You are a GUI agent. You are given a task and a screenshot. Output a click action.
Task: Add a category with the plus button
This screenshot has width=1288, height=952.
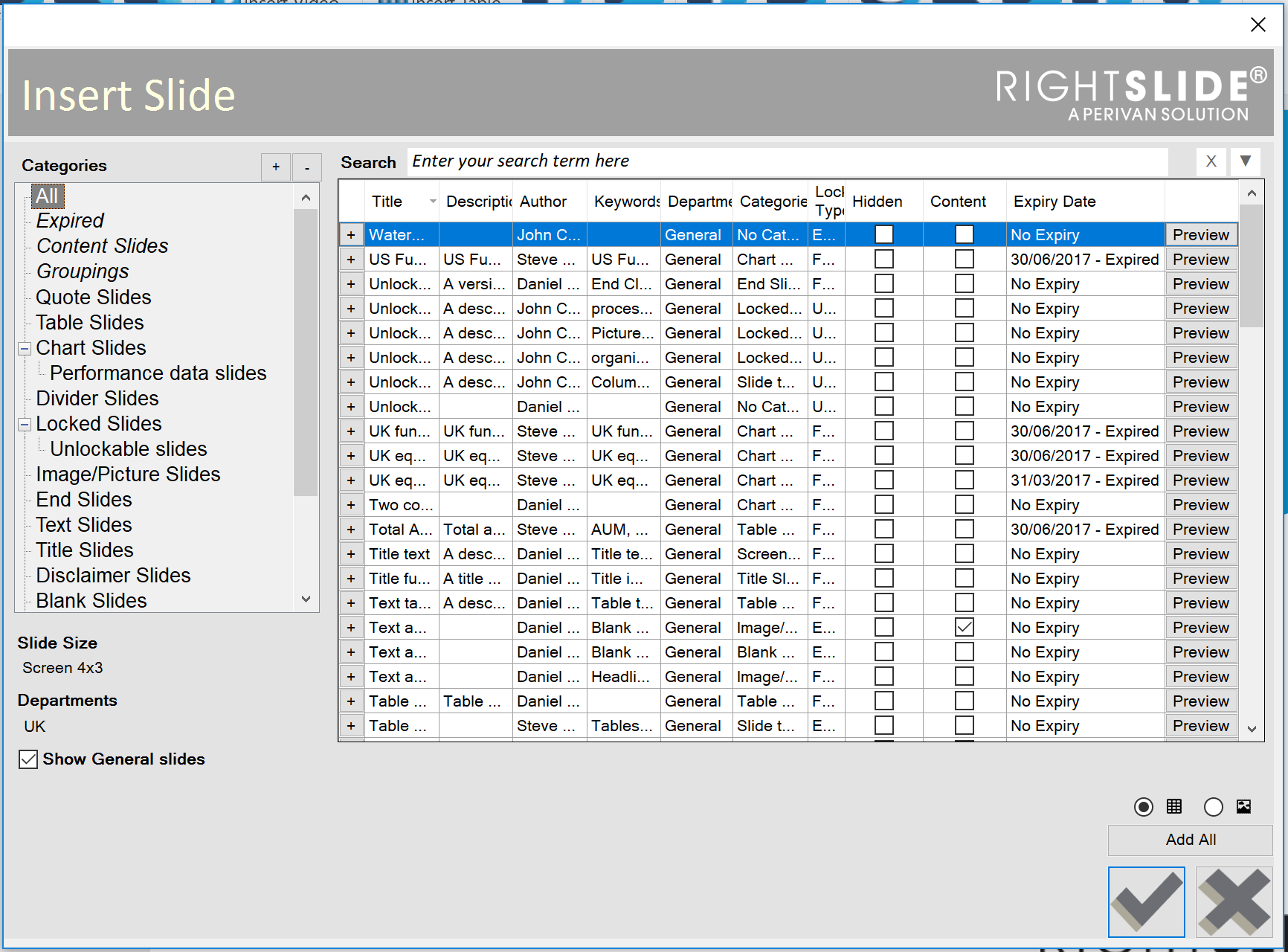[x=276, y=167]
